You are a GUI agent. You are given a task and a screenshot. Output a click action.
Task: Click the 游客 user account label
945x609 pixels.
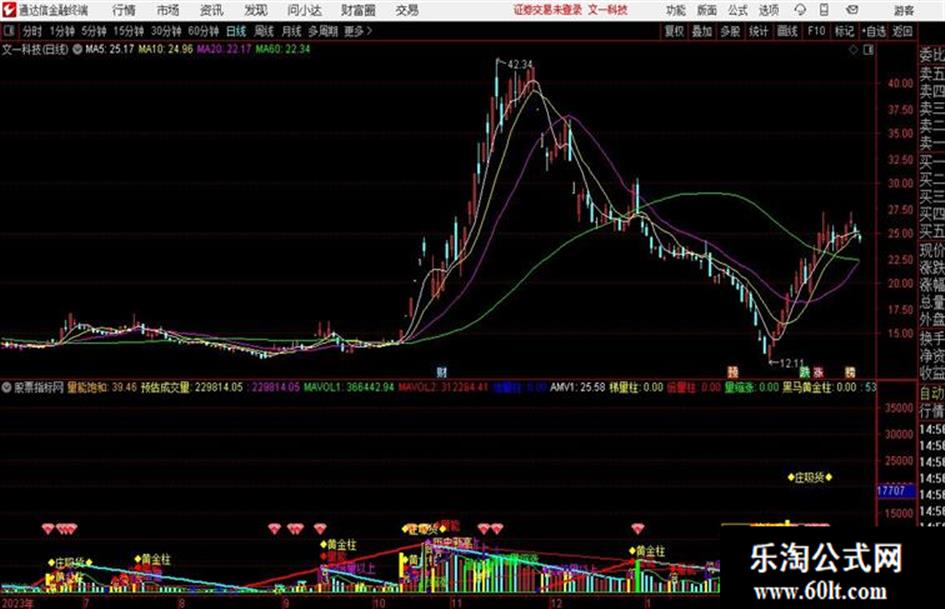pos(903,10)
